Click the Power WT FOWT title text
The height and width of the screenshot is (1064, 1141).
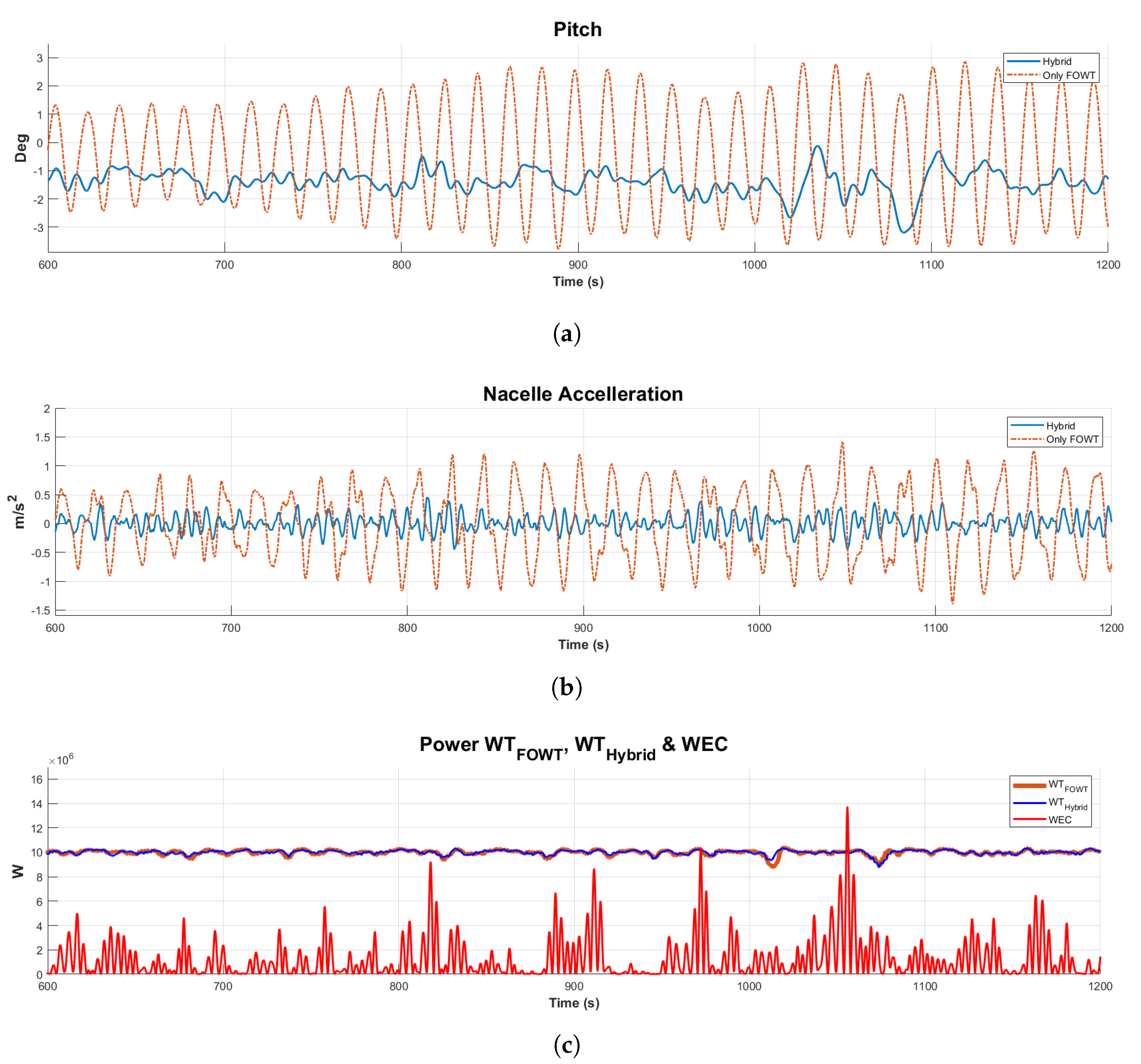493,745
